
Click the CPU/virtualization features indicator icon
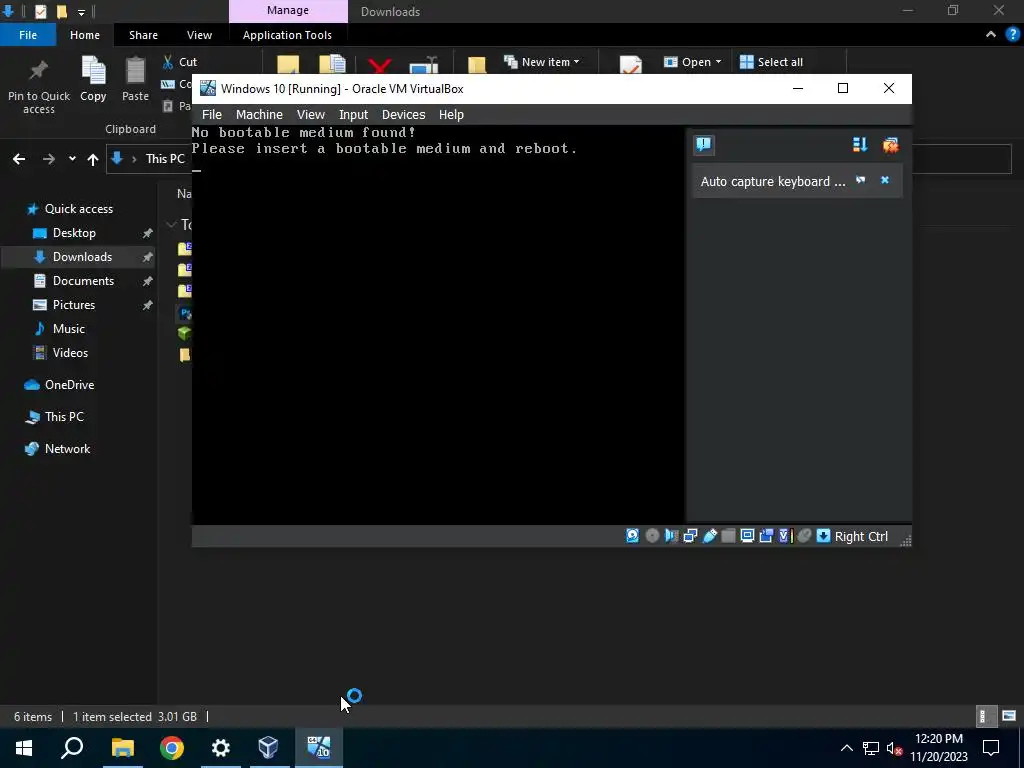click(785, 536)
